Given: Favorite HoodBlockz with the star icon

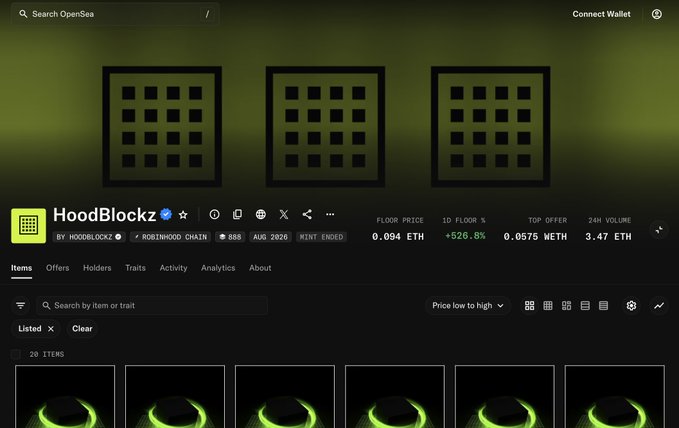Looking at the screenshot, I should coord(183,214).
